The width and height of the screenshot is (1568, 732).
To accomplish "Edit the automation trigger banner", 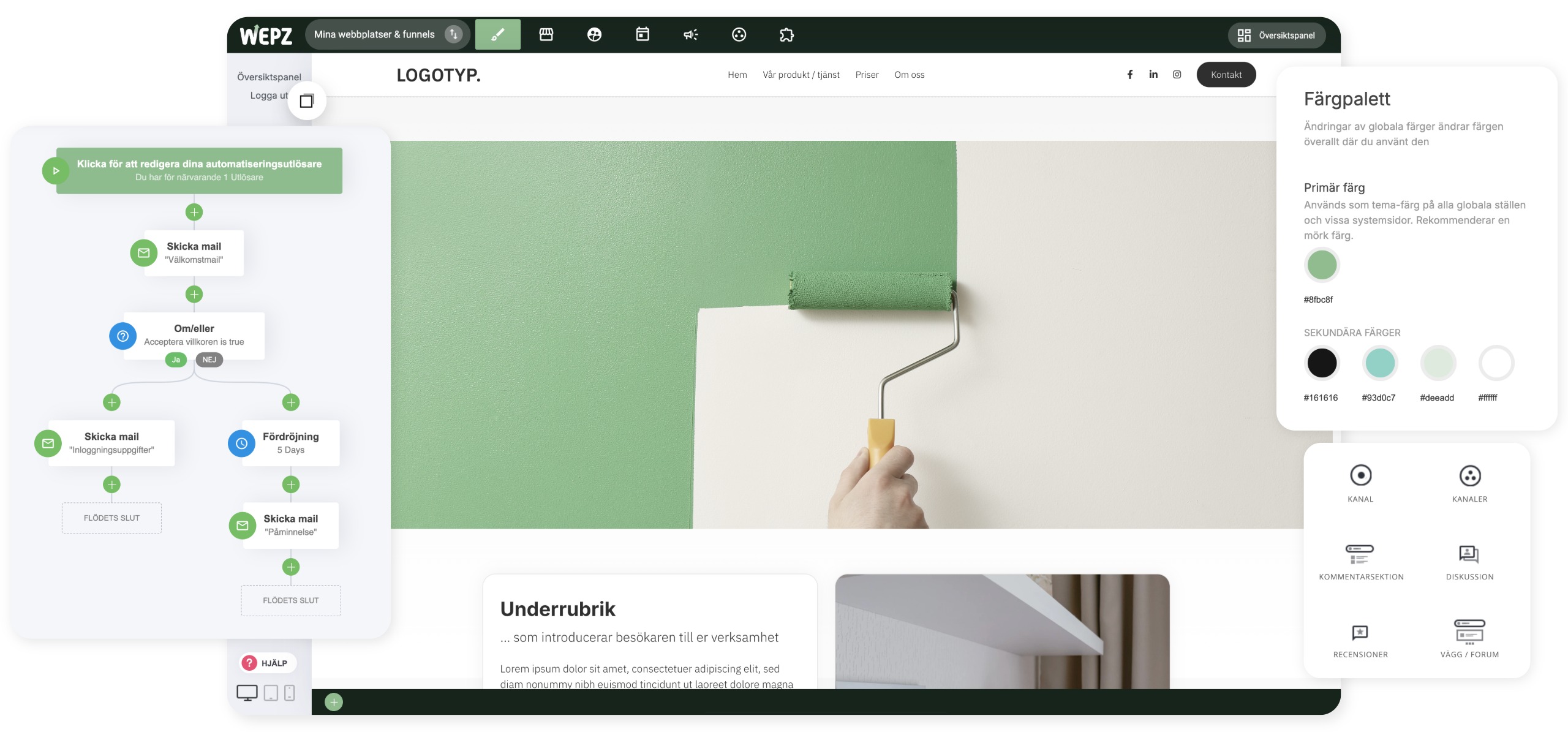I will tap(199, 170).
